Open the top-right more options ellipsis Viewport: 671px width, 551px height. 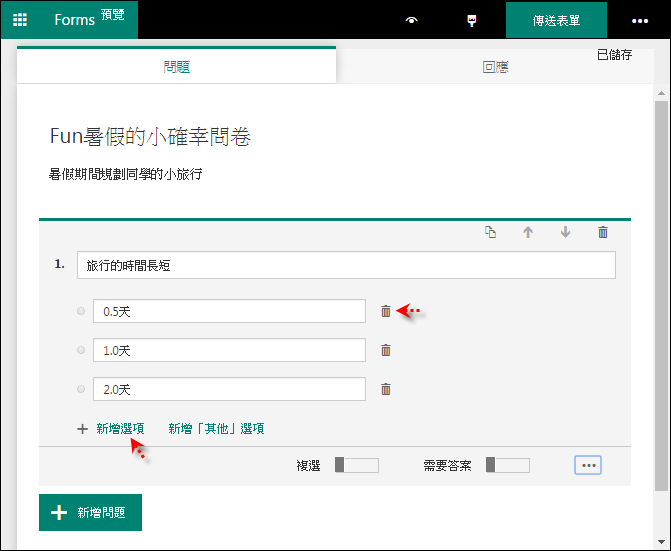640,21
